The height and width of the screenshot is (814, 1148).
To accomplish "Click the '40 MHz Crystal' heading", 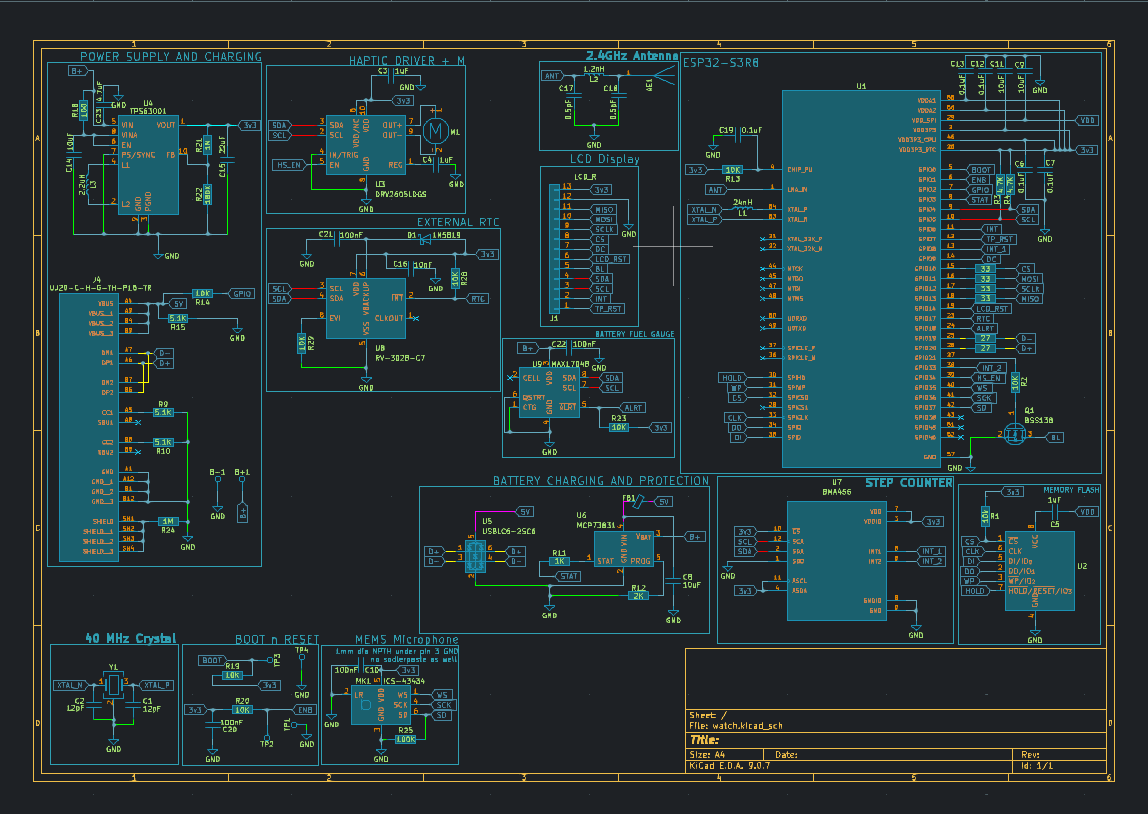I will (x=131, y=638).
